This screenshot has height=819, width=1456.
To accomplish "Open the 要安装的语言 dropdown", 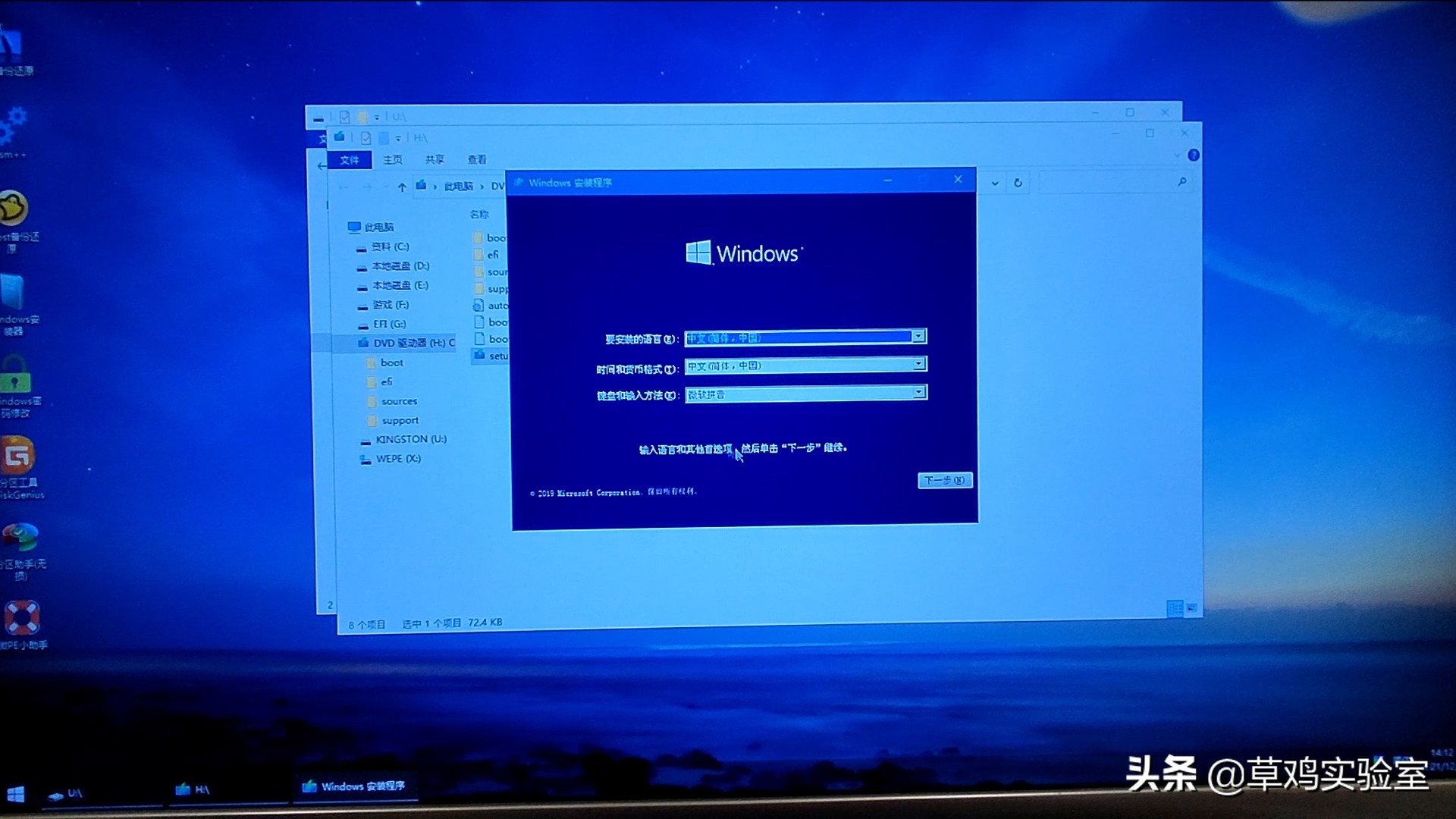I will click(x=918, y=336).
